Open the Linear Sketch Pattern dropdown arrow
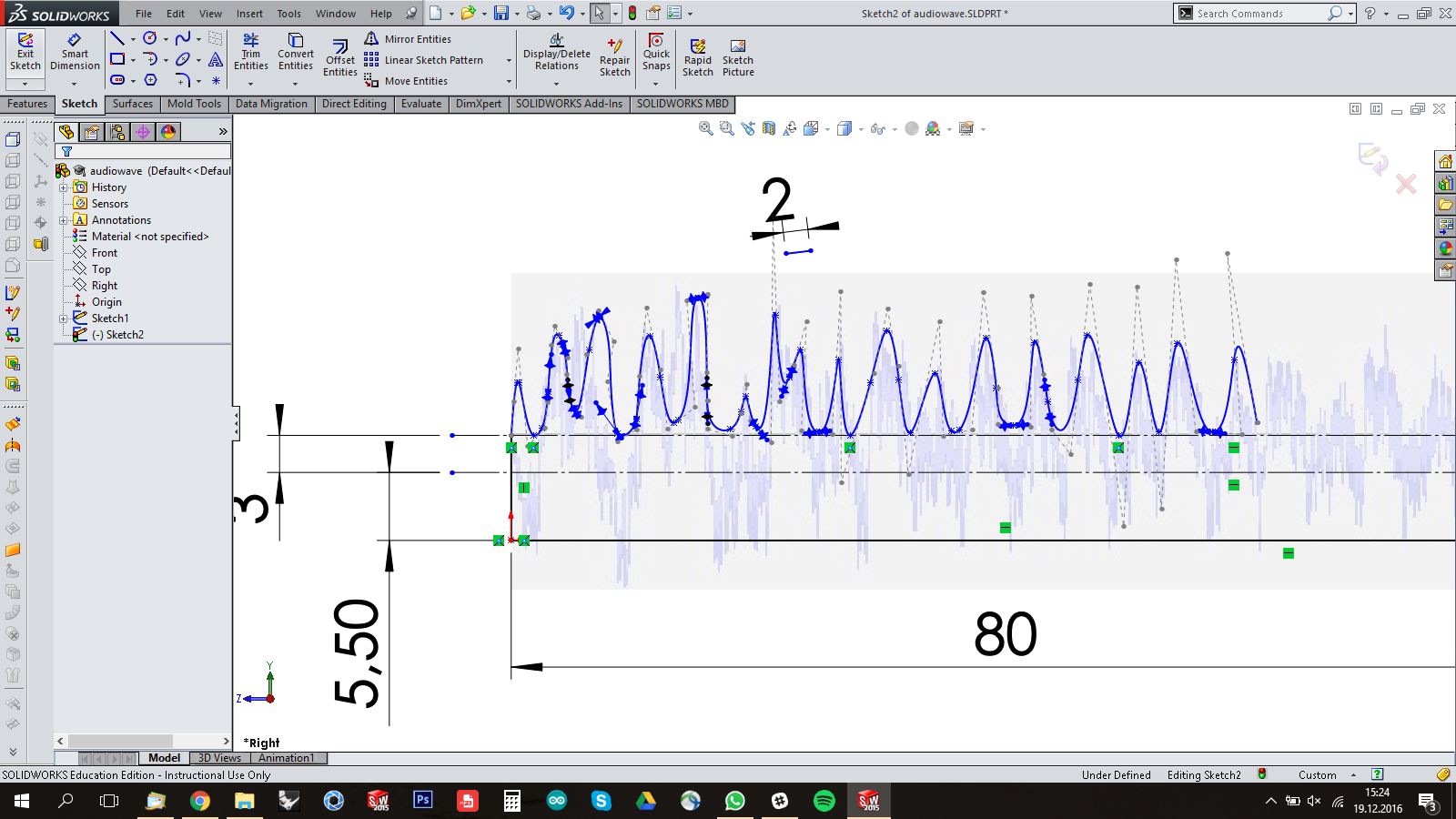 (x=508, y=60)
